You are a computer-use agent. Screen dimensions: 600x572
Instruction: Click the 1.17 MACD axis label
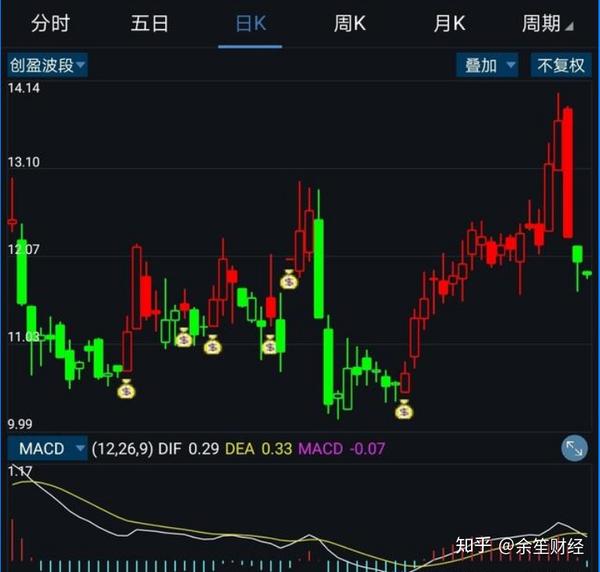tap(20, 471)
